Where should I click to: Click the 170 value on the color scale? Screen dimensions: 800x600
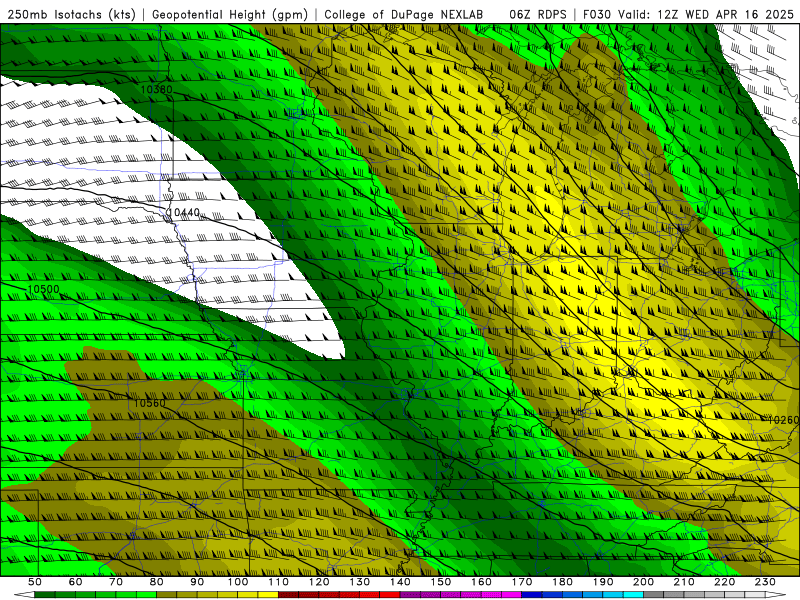pos(522,582)
